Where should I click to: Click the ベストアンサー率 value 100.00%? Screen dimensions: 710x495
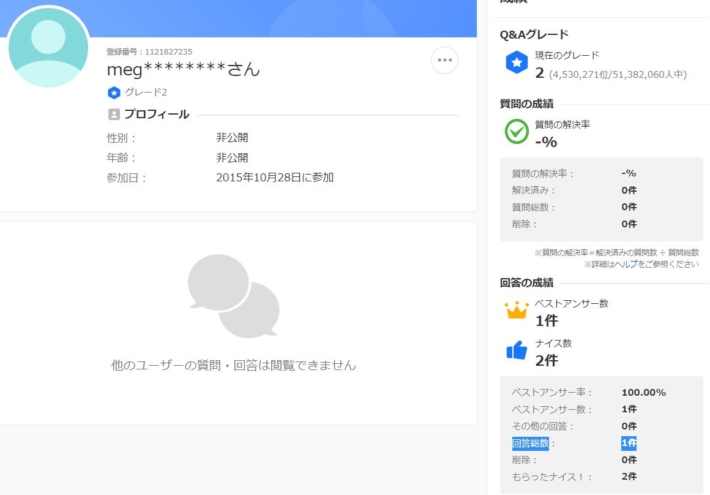coord(643,393)
